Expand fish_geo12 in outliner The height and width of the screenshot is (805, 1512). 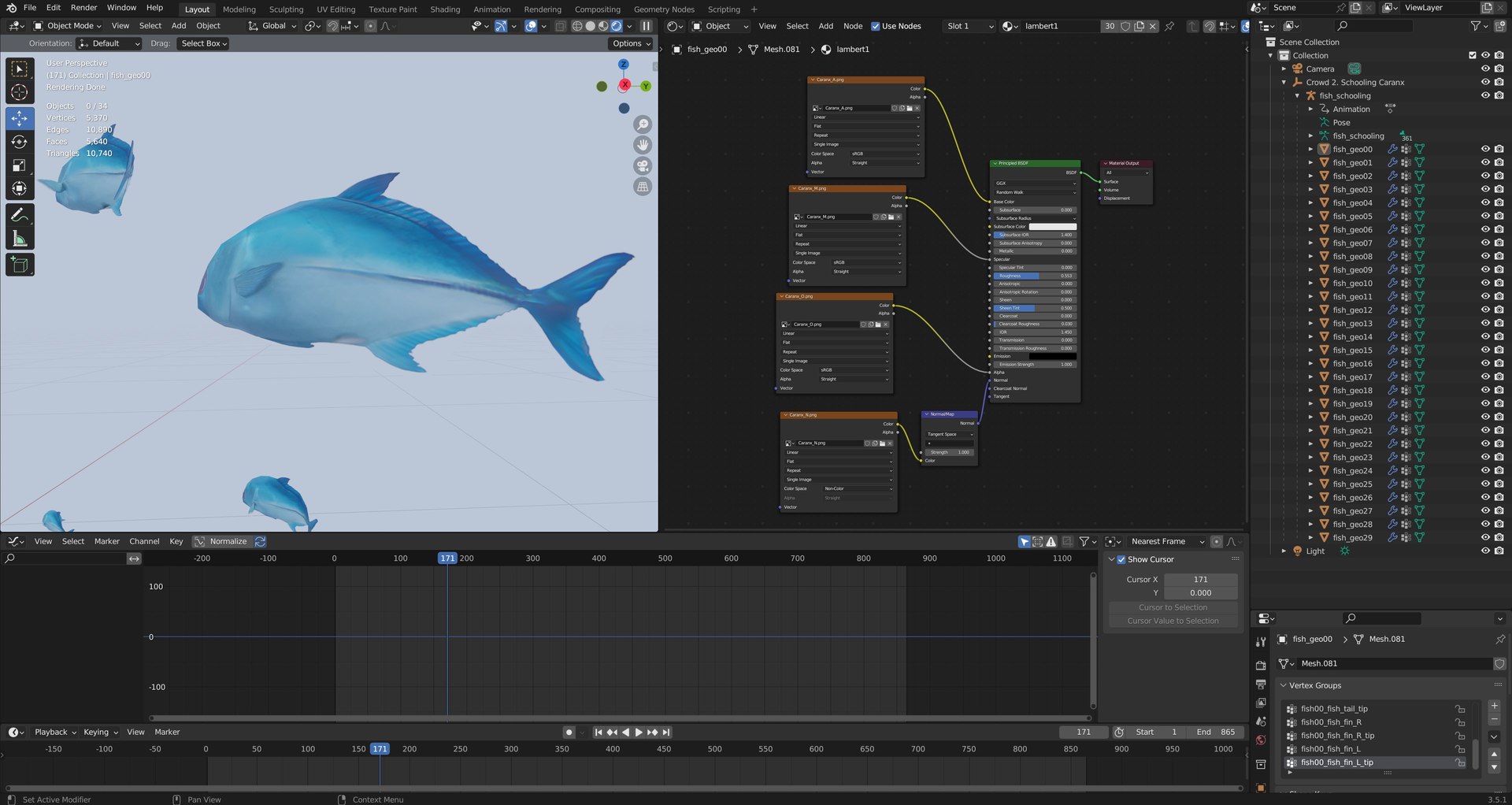[x=1310, y=310]
